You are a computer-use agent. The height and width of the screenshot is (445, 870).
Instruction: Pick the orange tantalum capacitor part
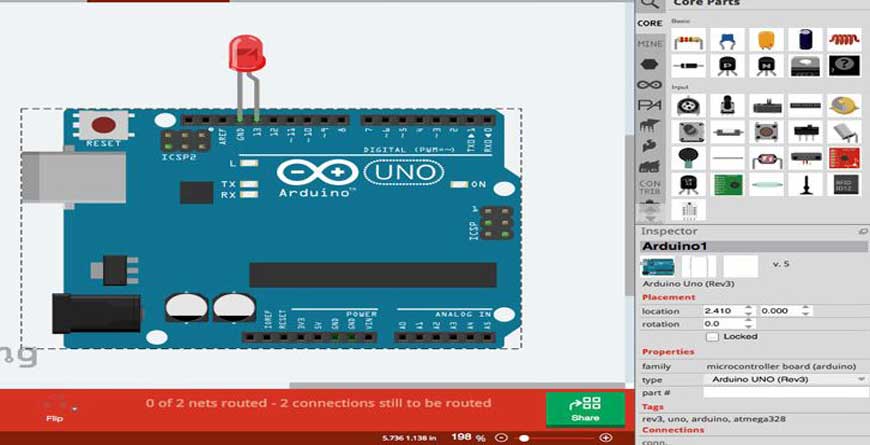point(766,41)
